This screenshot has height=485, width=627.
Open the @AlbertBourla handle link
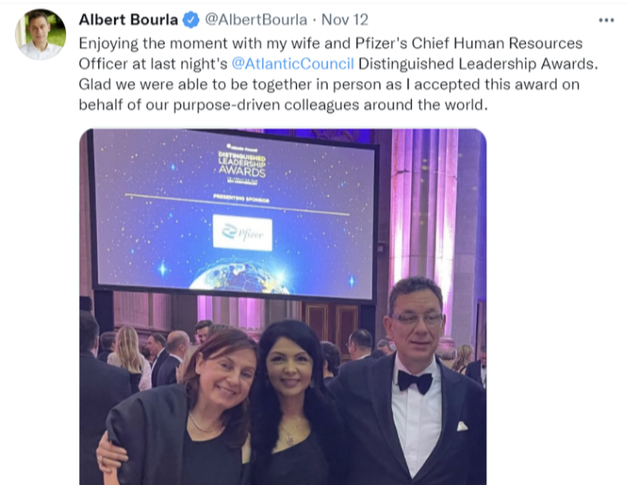(256, 20)
